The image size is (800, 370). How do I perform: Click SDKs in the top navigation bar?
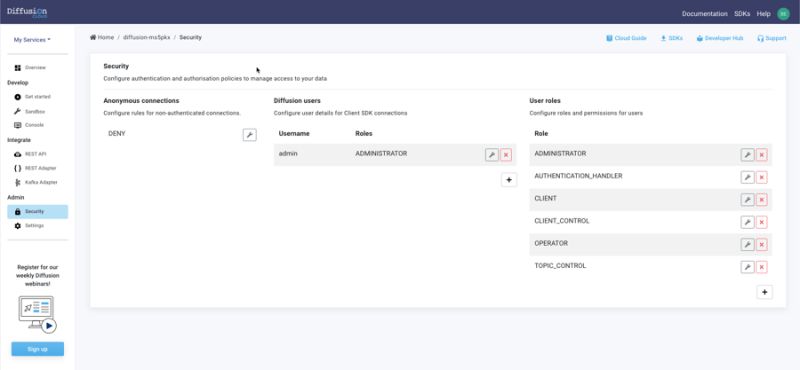pyautogui.click(x=742, y=14)
